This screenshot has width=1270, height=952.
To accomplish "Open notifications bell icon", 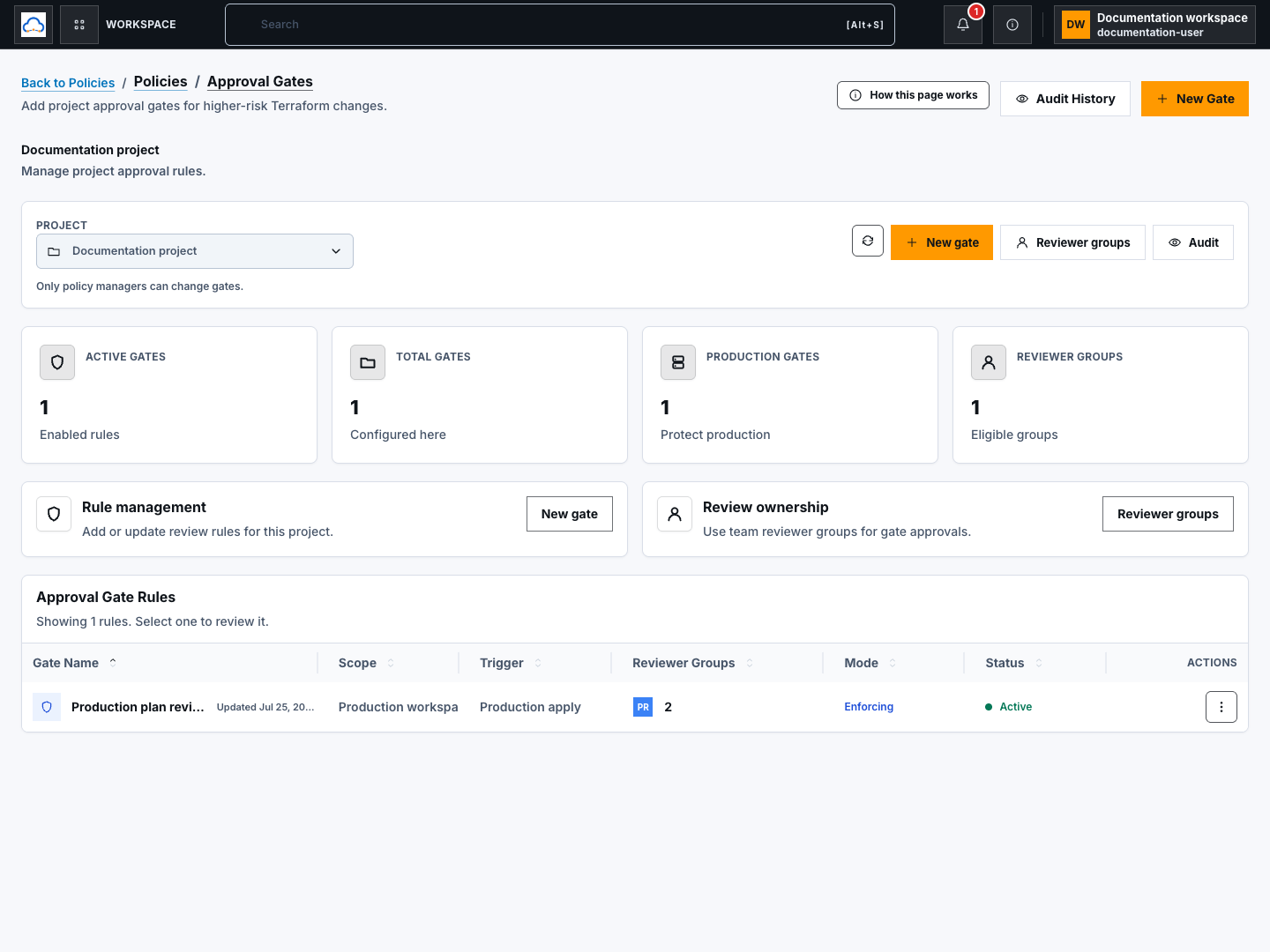I will 963,25.
